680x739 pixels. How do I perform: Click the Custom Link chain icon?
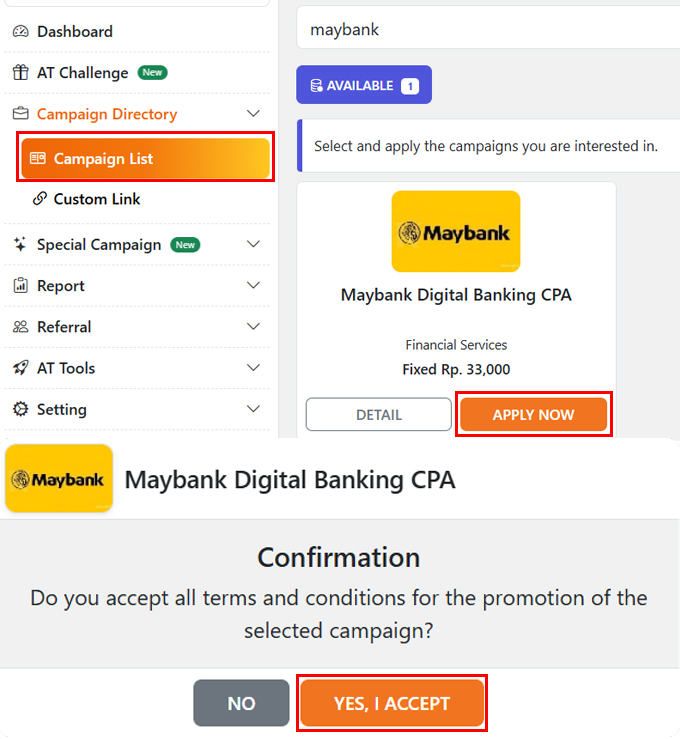tap(40, 199)
